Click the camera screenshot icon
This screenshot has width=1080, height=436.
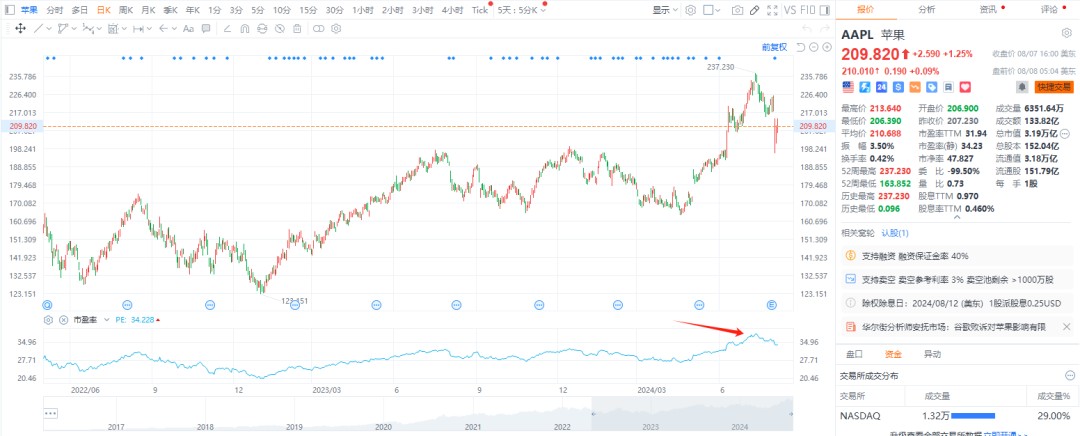click(x=737, y=9)
